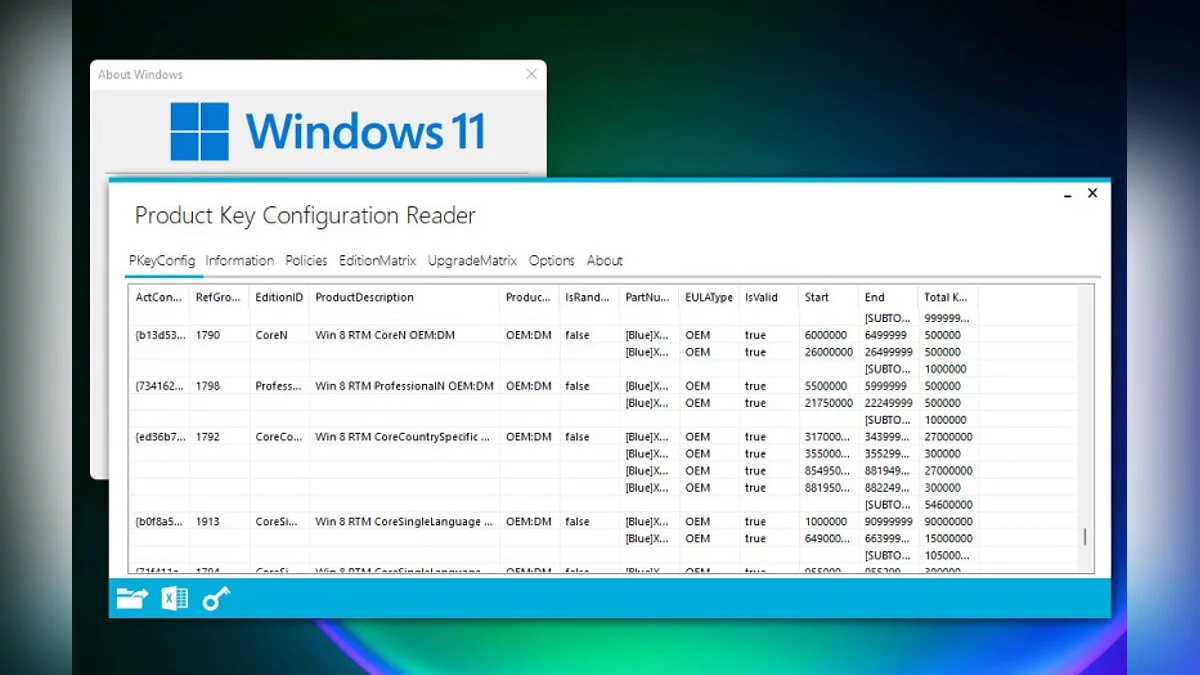The image size is (1200, 675).
Task: Click the key icon in bottom bar
Action: click(216, 598)
